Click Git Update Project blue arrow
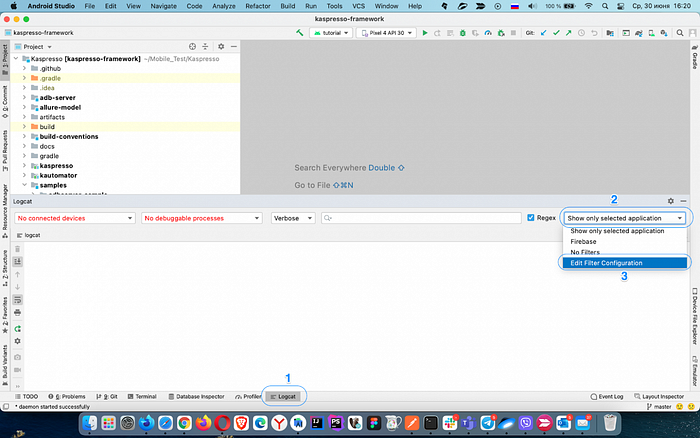Screen dimensions: 700x438 click(543, 33)
